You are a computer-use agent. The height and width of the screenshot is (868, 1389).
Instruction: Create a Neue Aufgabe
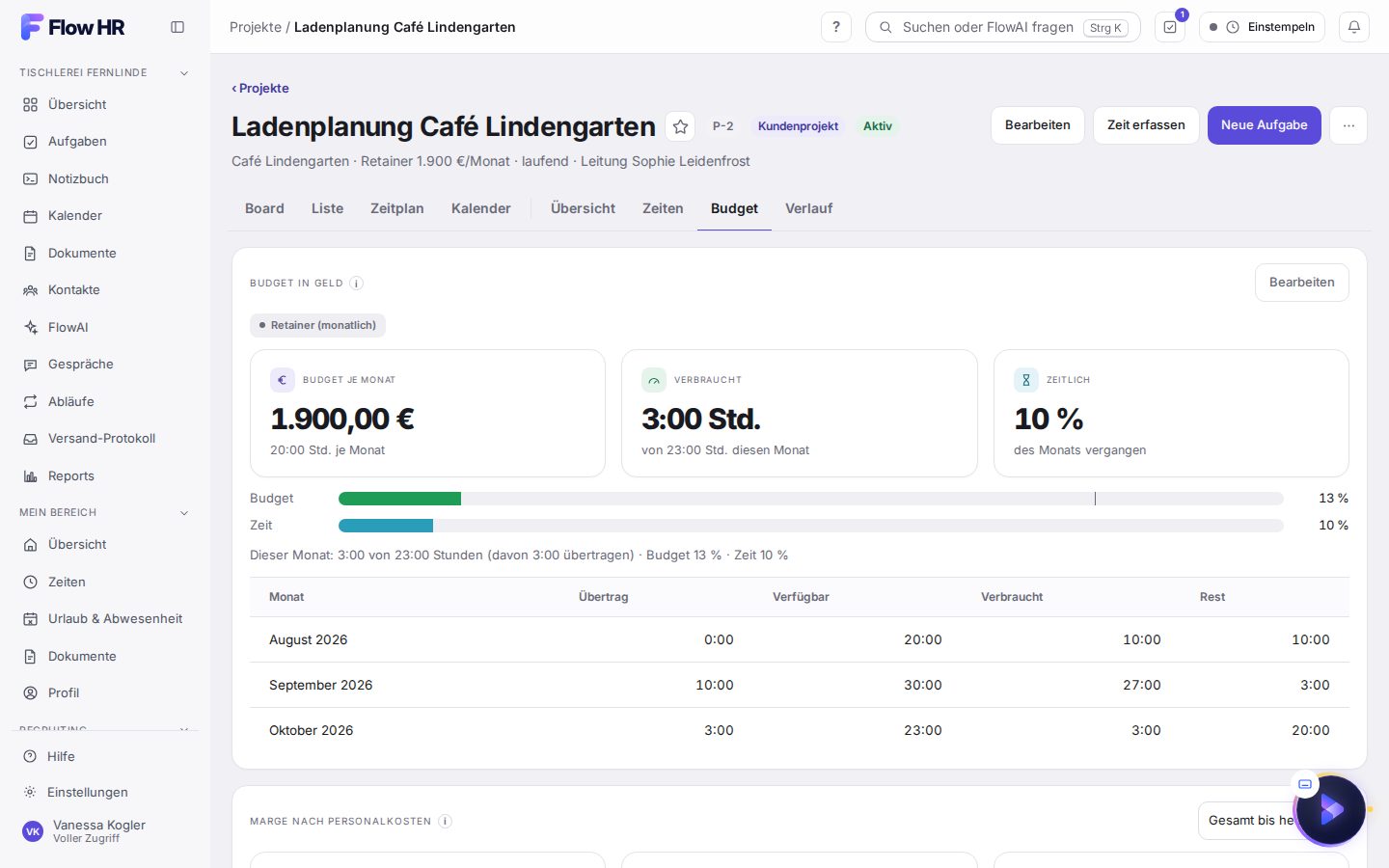1265,125
